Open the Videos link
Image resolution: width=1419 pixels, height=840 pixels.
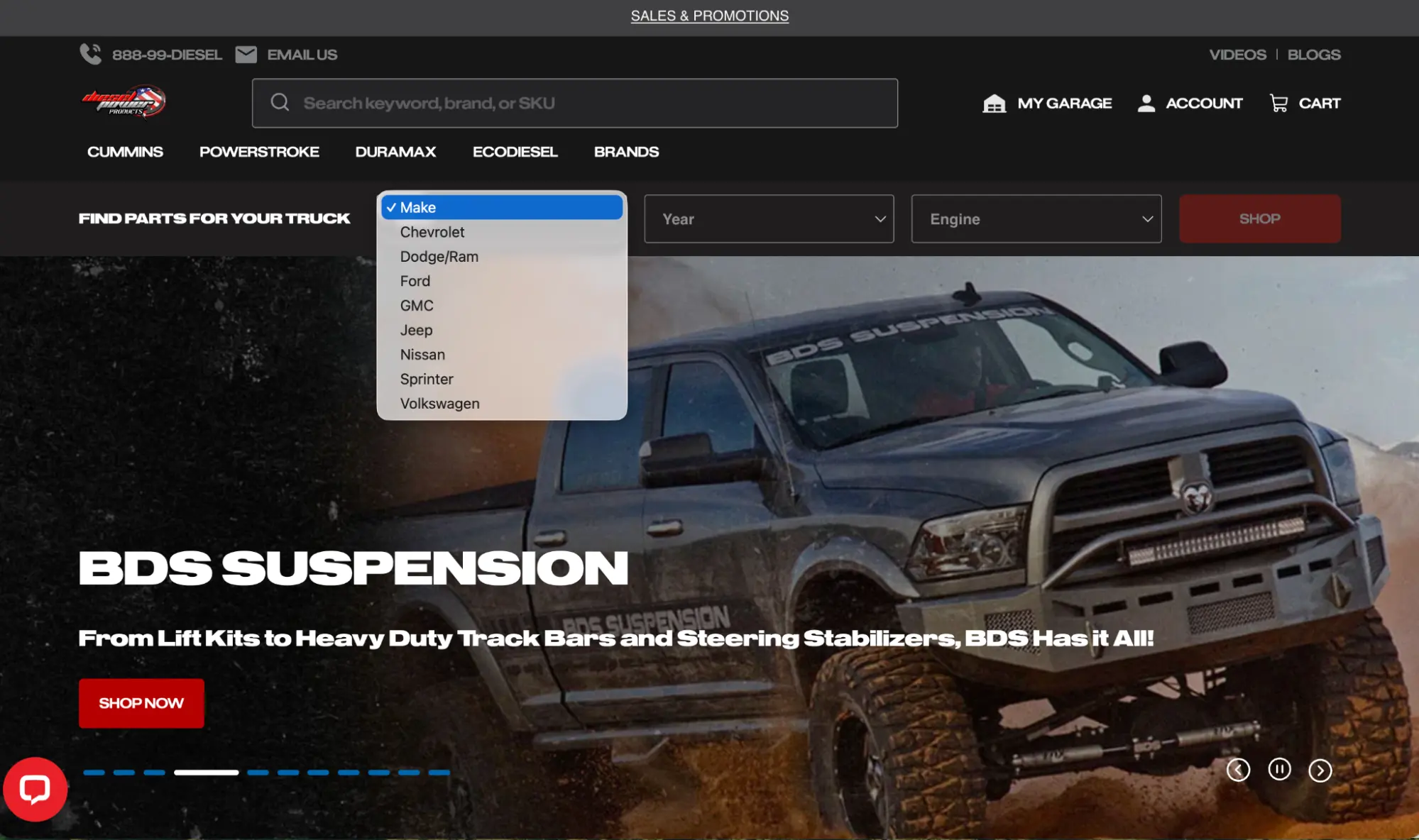(1237, 55)
